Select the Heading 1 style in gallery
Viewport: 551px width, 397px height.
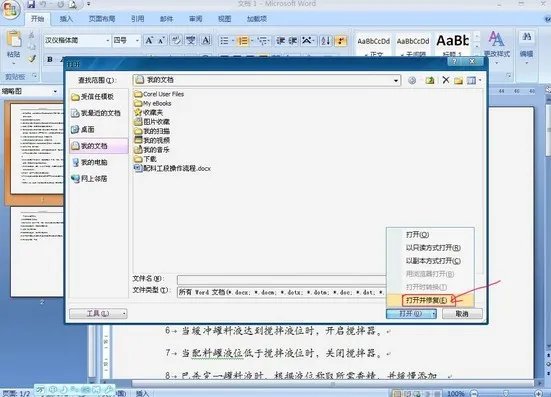click(x=453, y=45)
